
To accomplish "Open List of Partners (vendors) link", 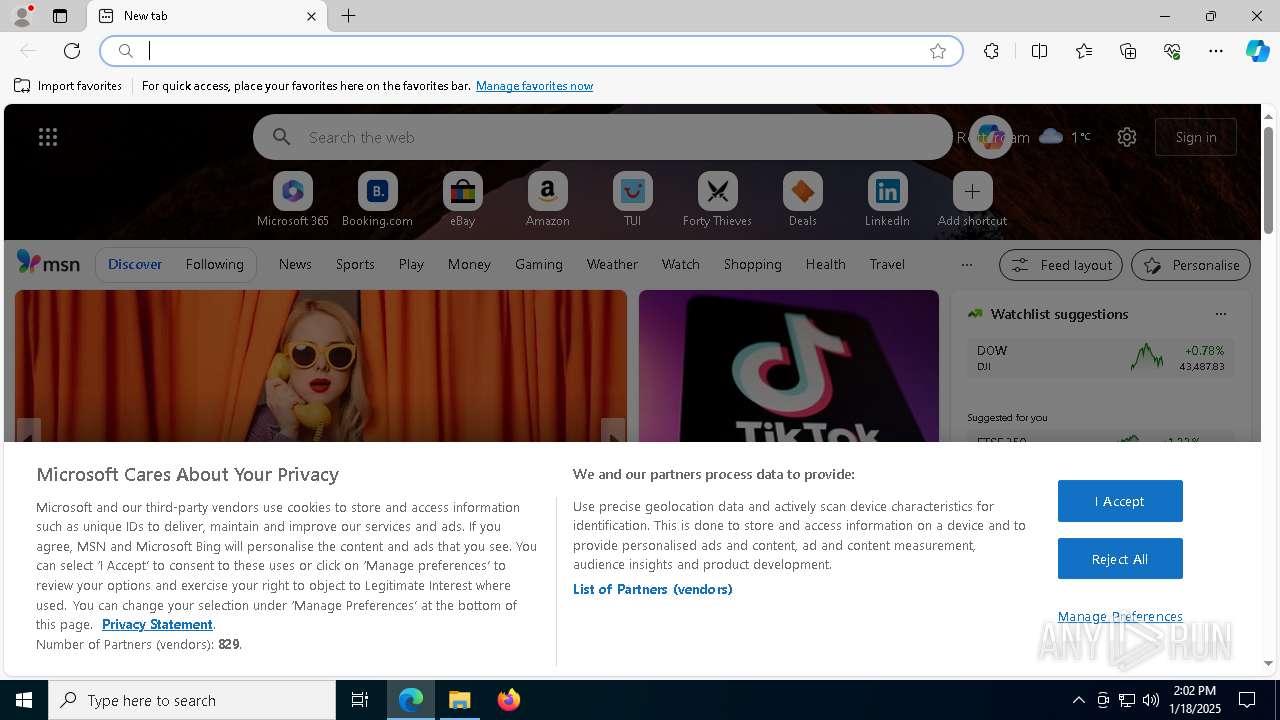I will (652, 589).
